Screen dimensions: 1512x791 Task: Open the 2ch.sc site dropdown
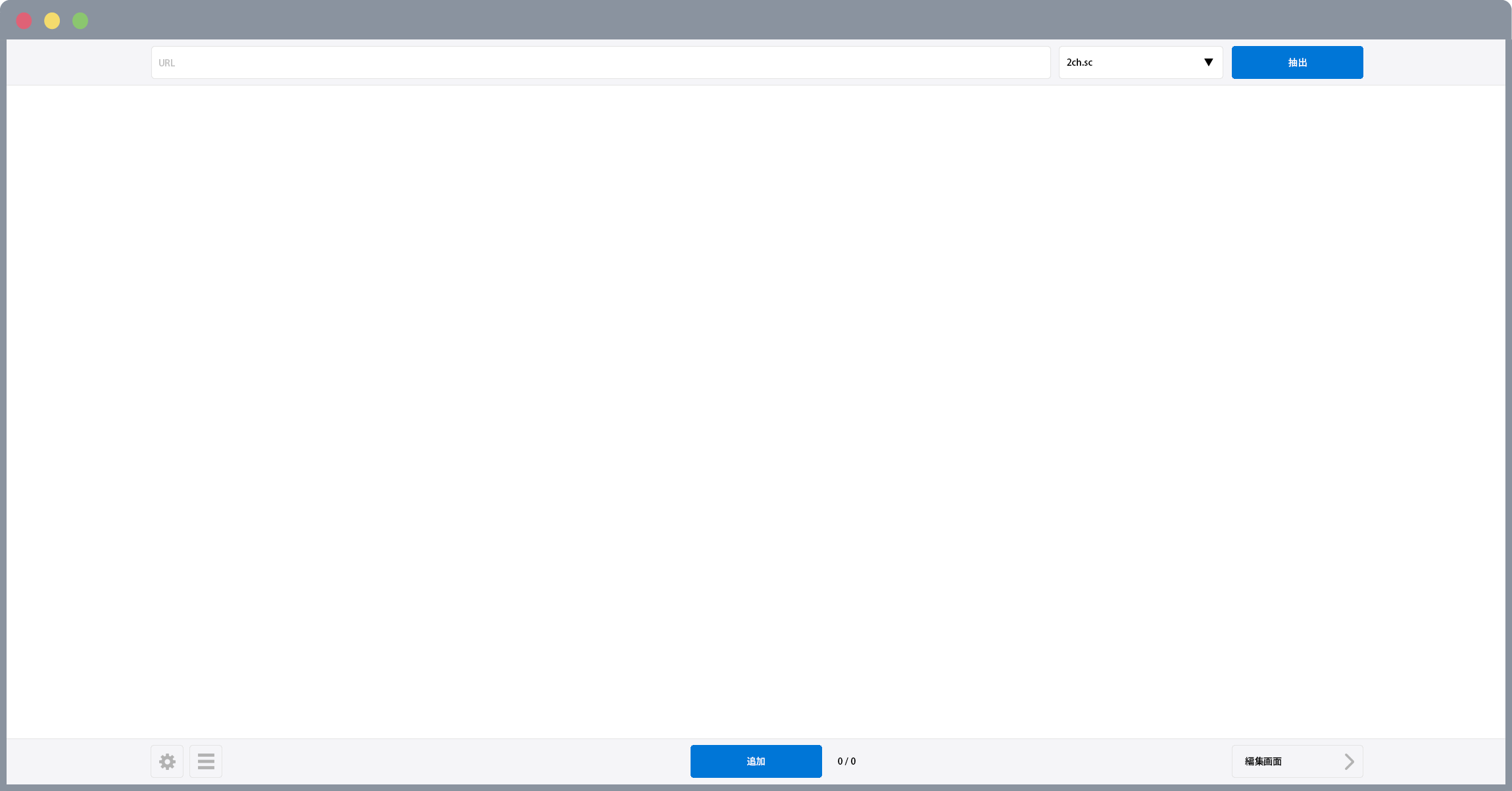point(1140,62)
